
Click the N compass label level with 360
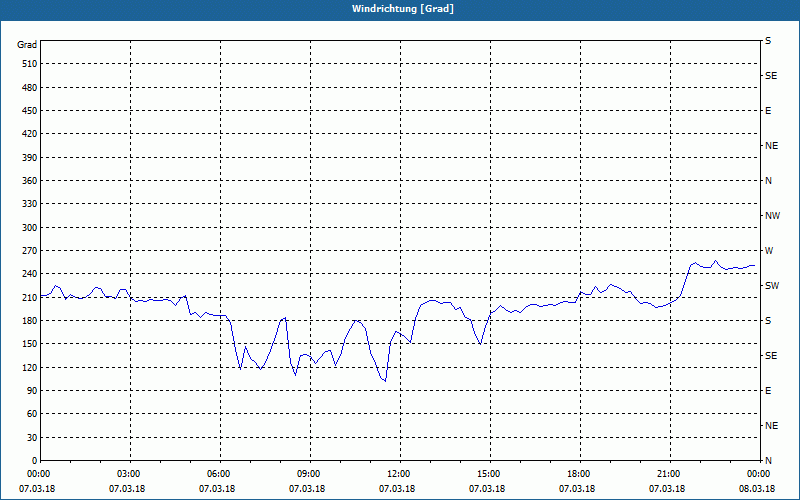(x=768, y=181)
